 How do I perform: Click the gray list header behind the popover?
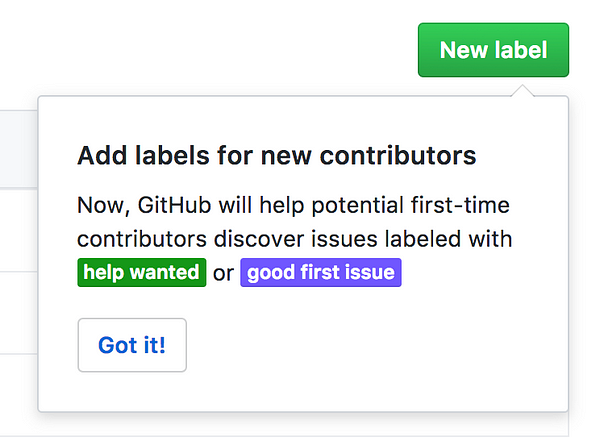(18, 148)
